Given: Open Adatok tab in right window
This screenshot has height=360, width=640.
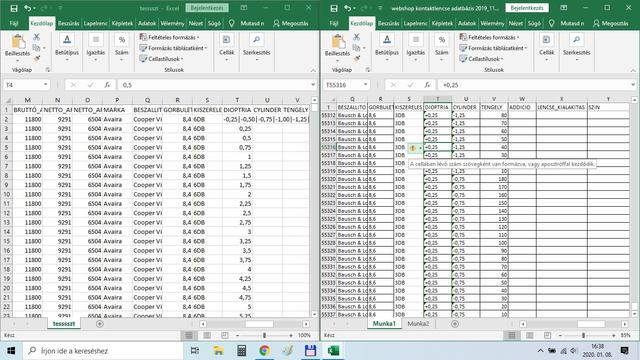Looking at the screenshot, I should pos(467,24).
